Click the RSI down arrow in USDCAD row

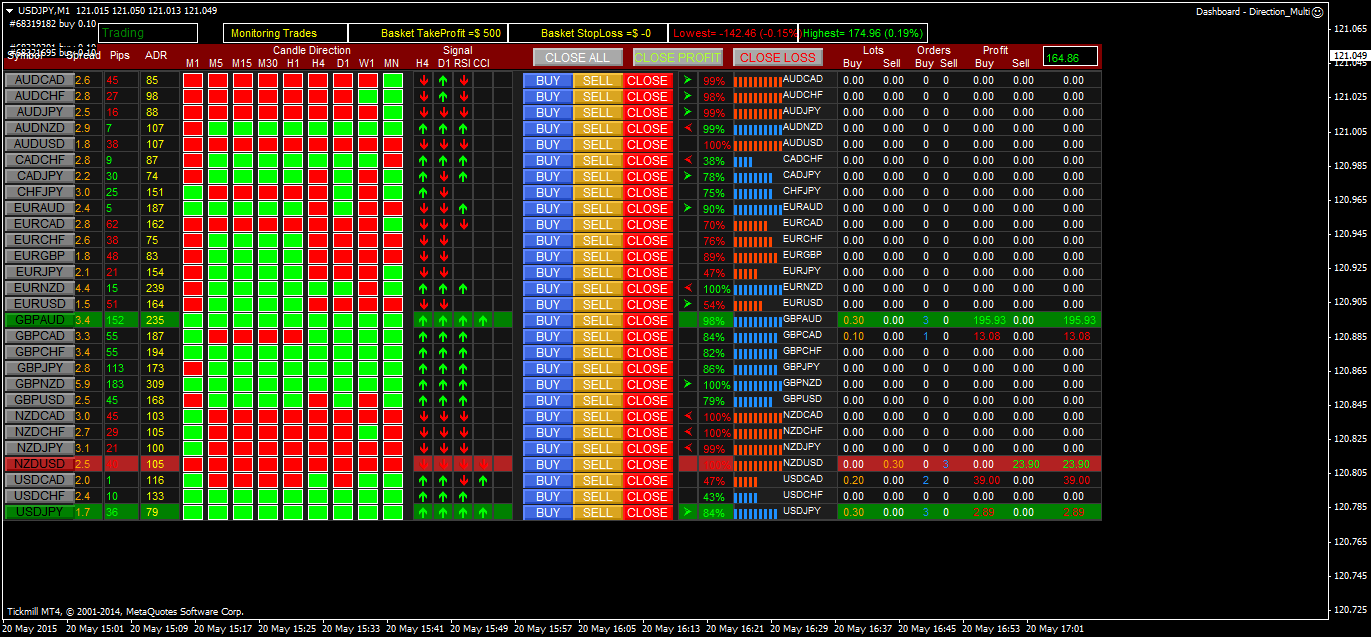point(462,481)
